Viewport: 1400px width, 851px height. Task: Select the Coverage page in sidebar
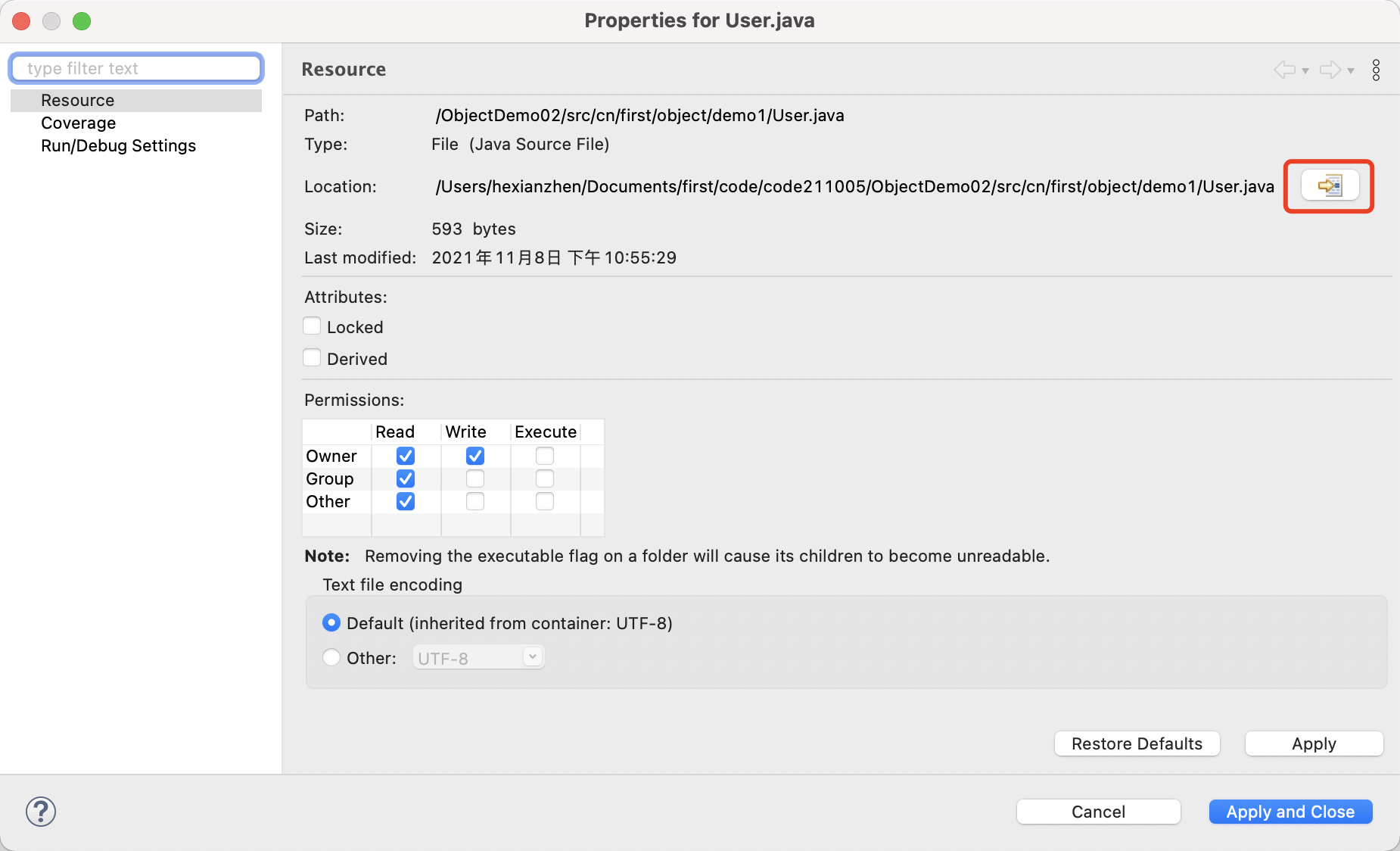pos(79,123)
